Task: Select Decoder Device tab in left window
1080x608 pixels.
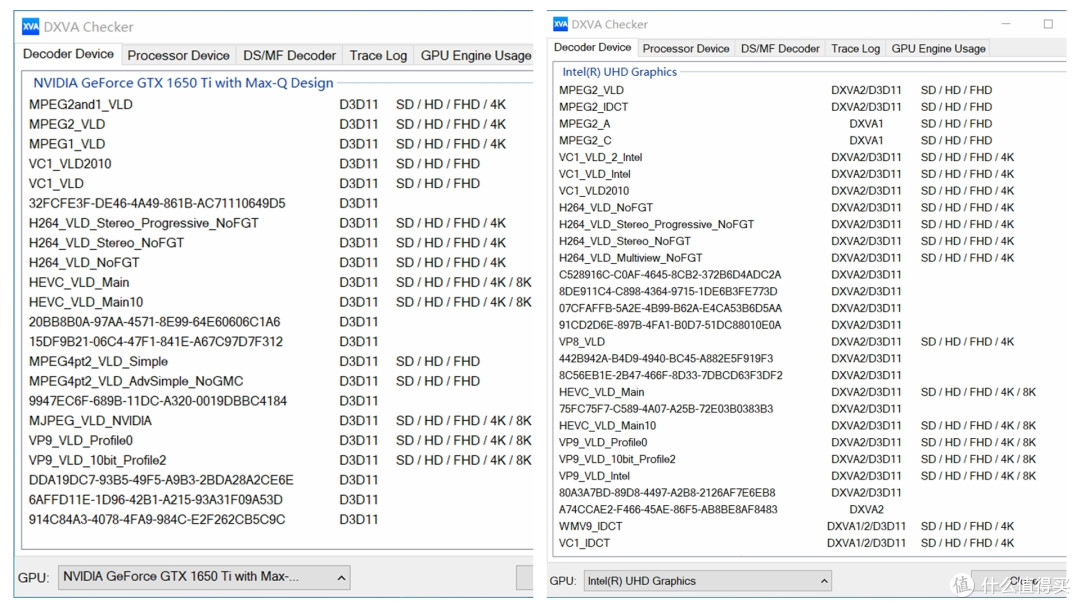Action: pyautogui.click(x=68, y=54)
